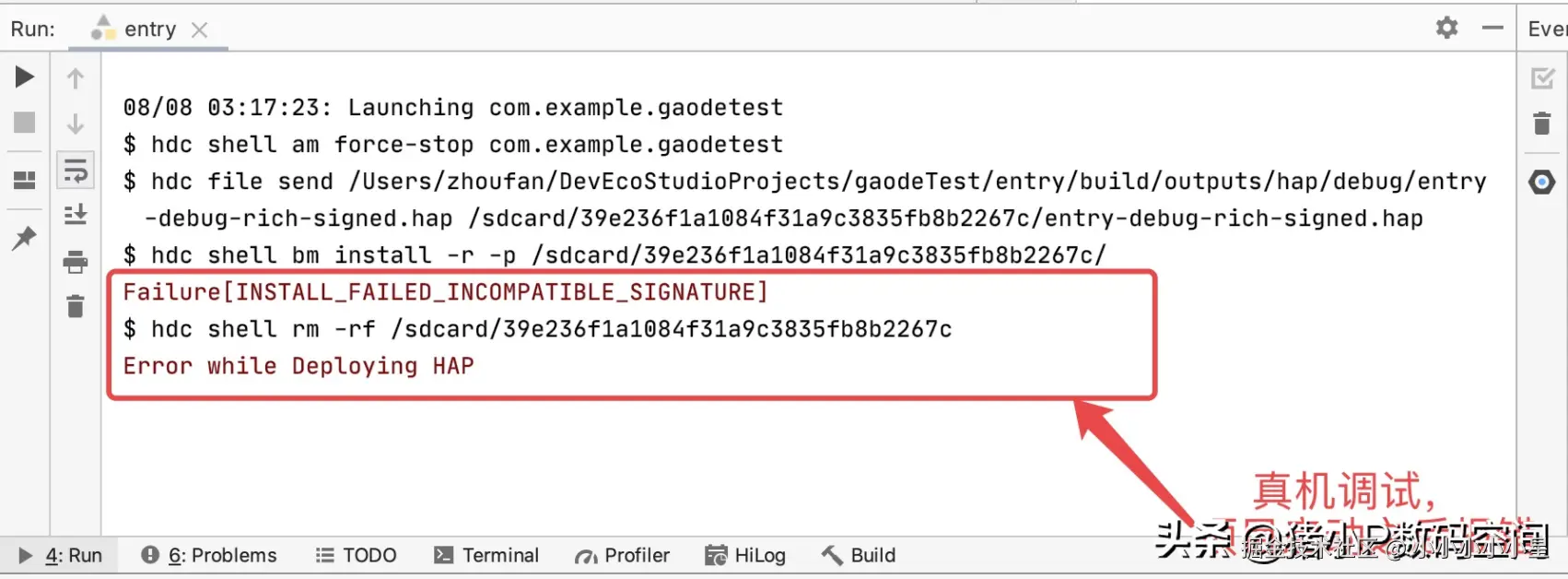Toggle pin tab for Run panel
This screenshot has width=1568, height=579.
tap(25, 238)
